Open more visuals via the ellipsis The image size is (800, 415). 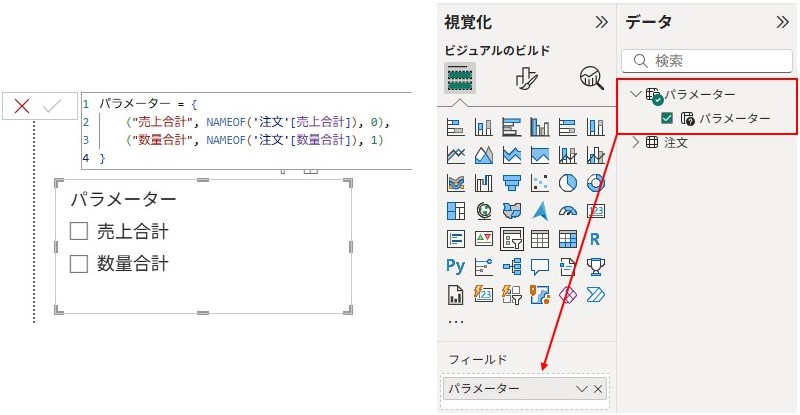(456, 322)
